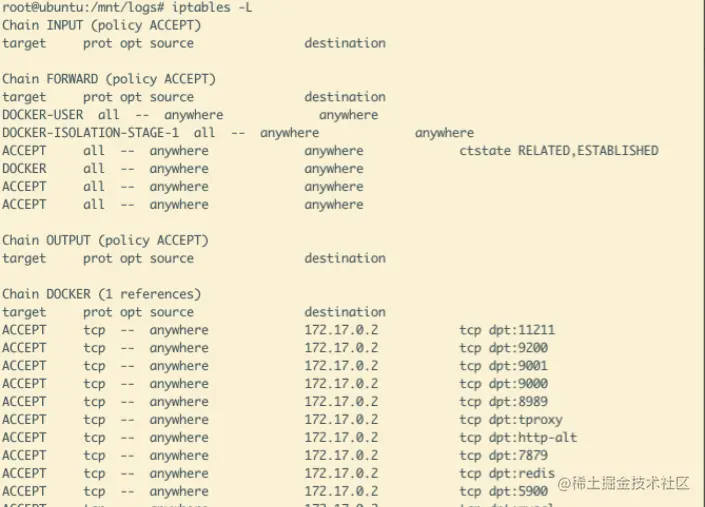Select the "Chain OUTPUT (policy ACCEPT)" line
The image size is (705, 507).
tap(105, 241)
